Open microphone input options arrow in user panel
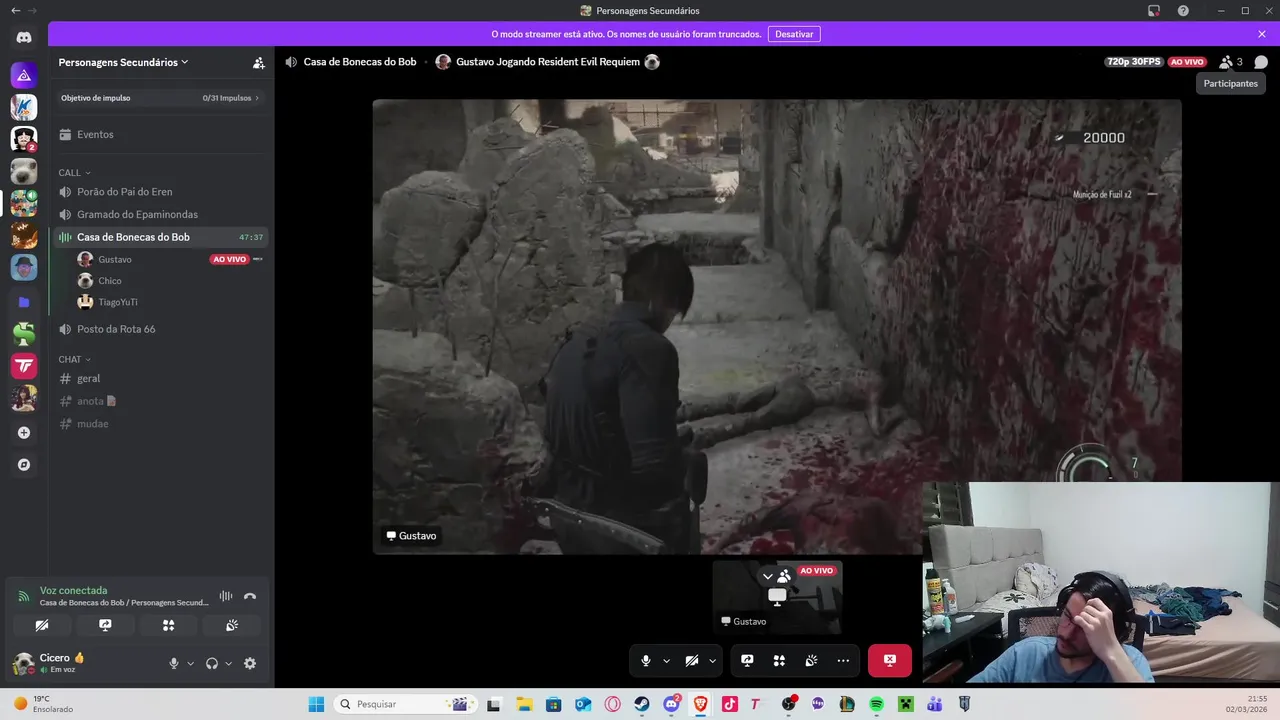This screenshot has width=1280, height=720. [190, 663]
